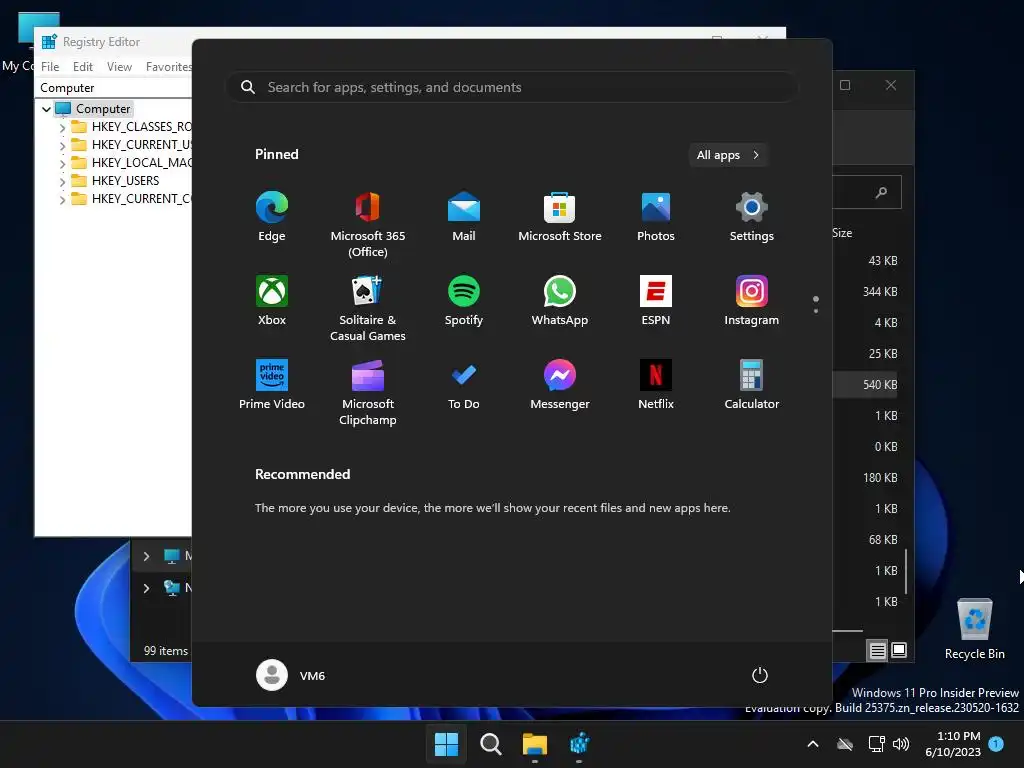Viewport: 1024px width, 768px height.
Task: Sort by Size column in File Explorer
Action: (x=842, y=233)
